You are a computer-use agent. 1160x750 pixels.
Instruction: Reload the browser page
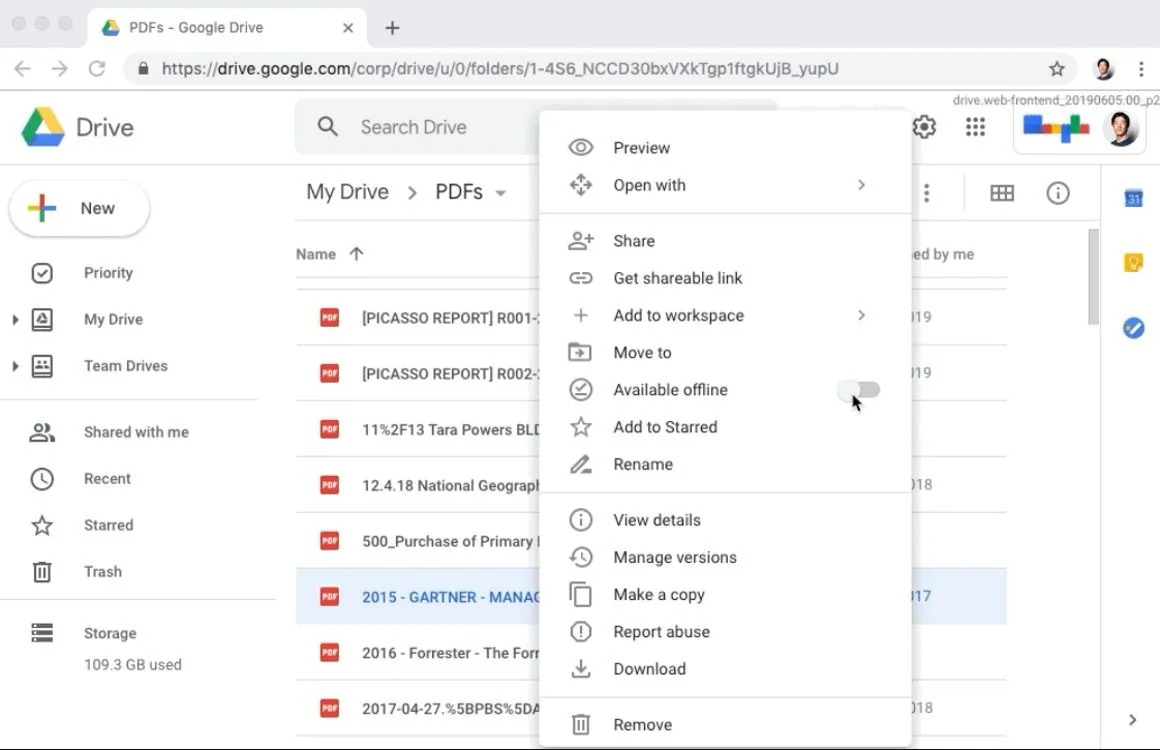tap(97, 69)
